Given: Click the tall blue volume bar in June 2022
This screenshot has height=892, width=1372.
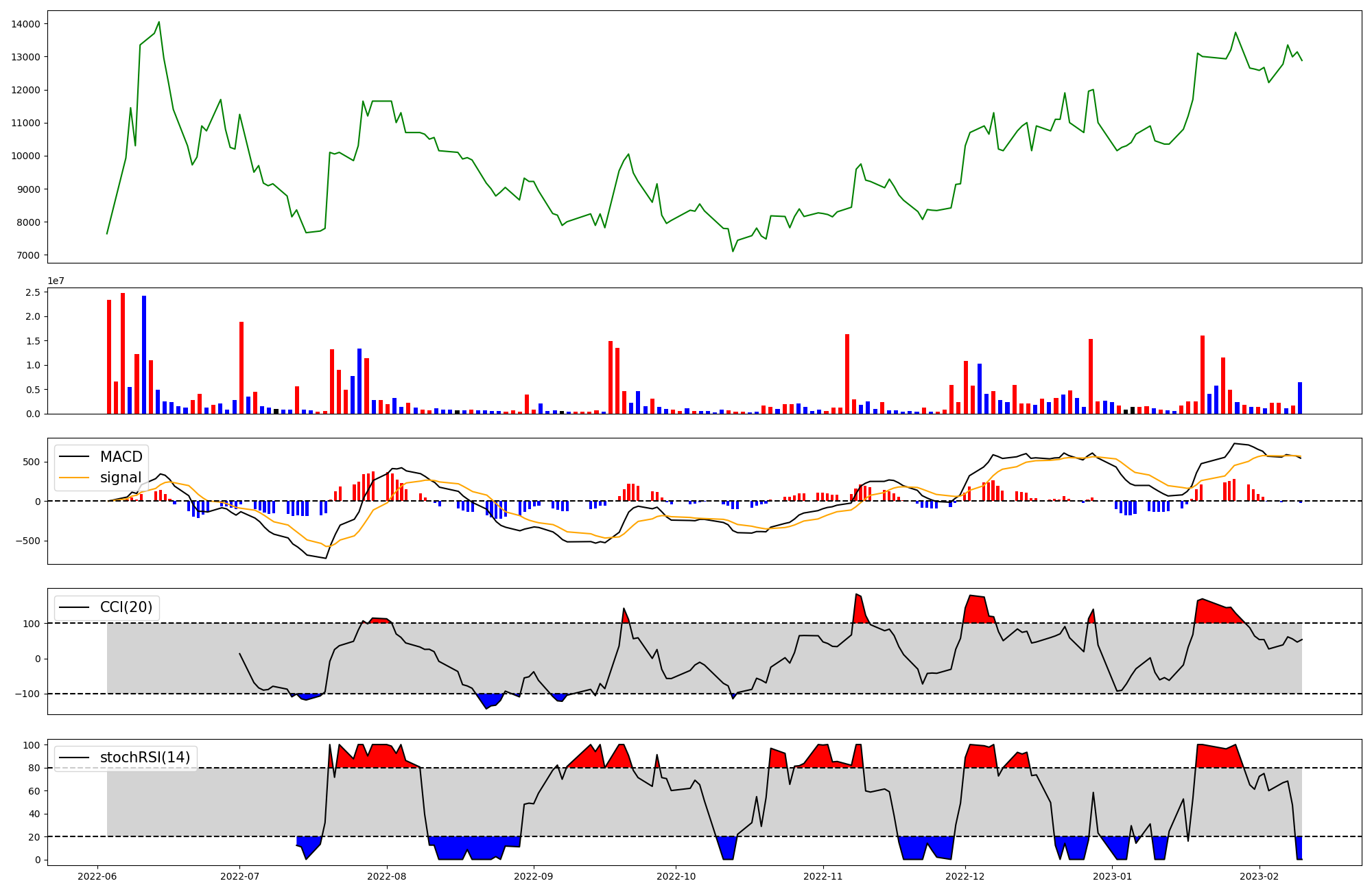Looking at the screenshot, I should point(144,354).
